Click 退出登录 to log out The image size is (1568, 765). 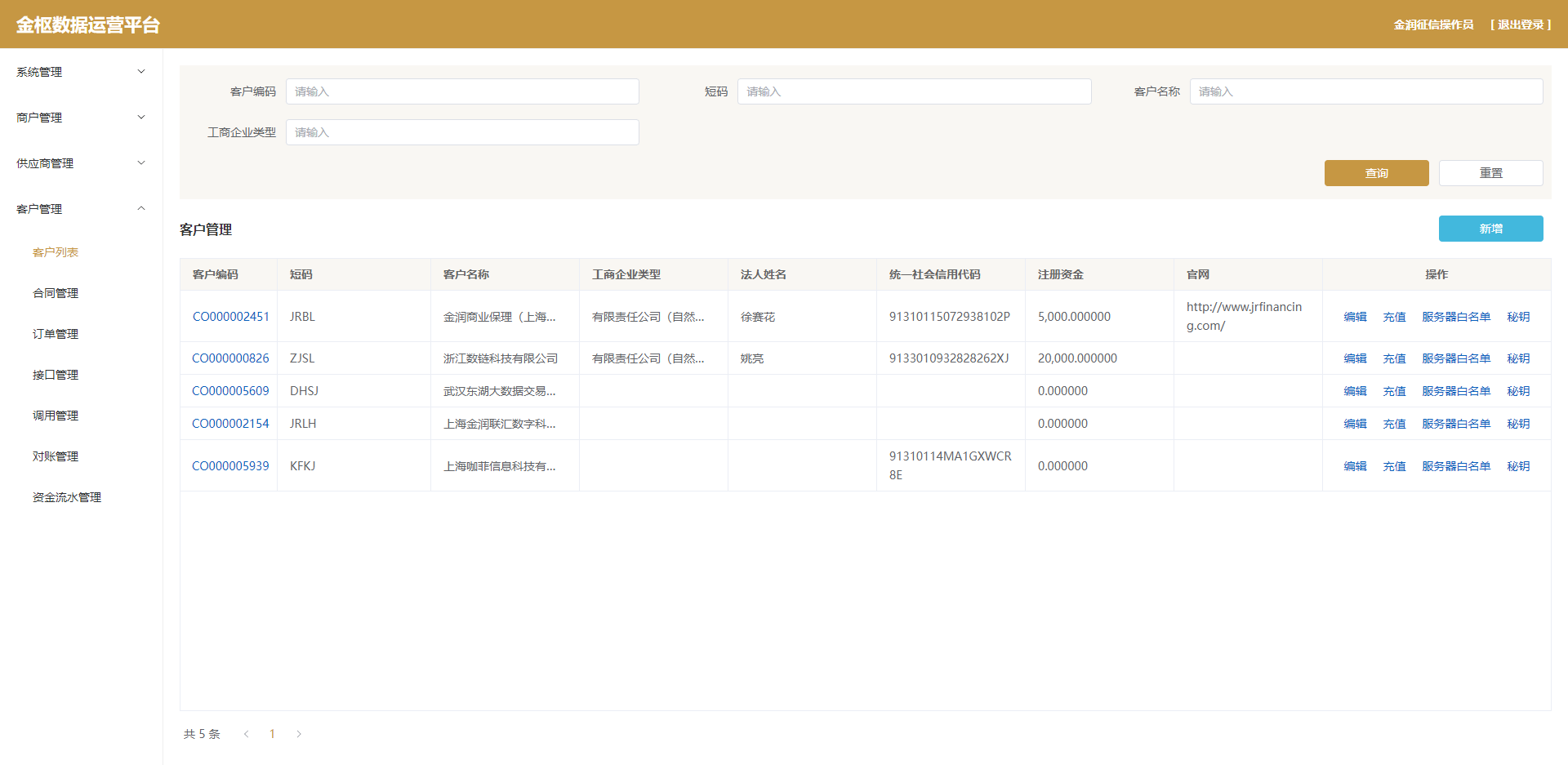coord(1521,24)
